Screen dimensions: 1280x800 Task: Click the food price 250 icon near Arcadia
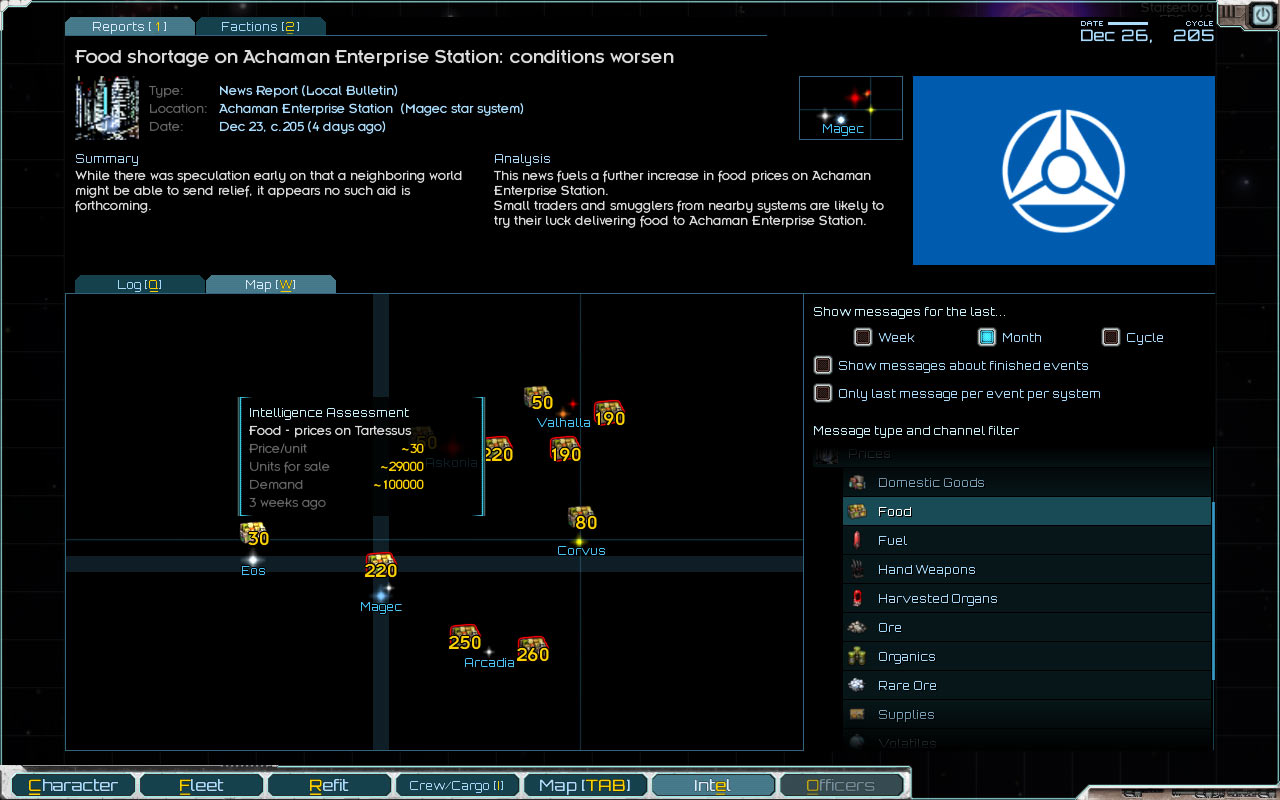pos(464,638)
